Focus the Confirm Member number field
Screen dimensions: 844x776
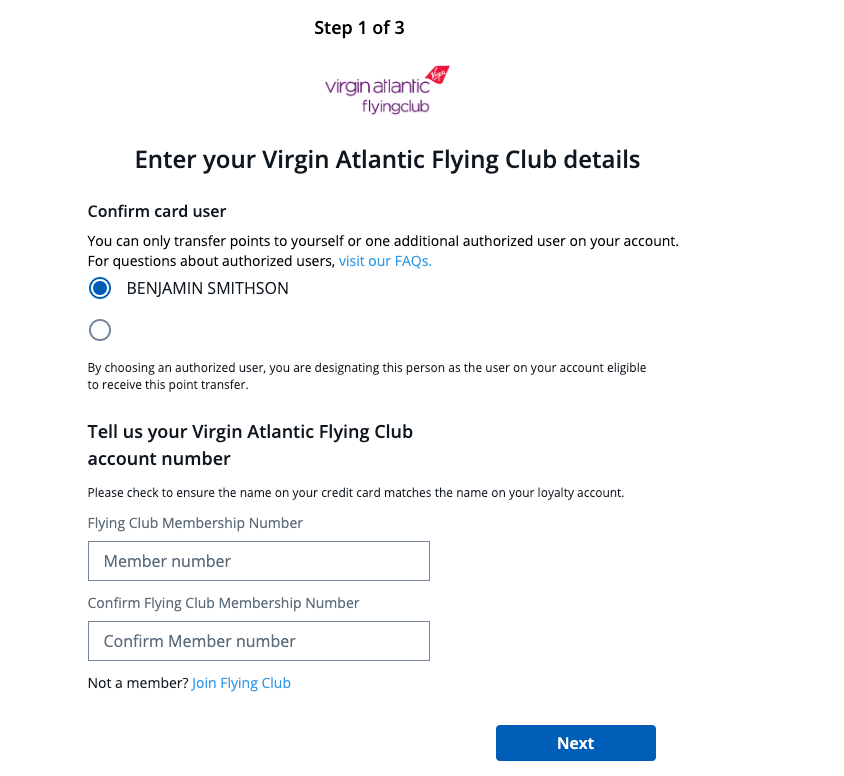pyautogui.click(x=258, y=641)
